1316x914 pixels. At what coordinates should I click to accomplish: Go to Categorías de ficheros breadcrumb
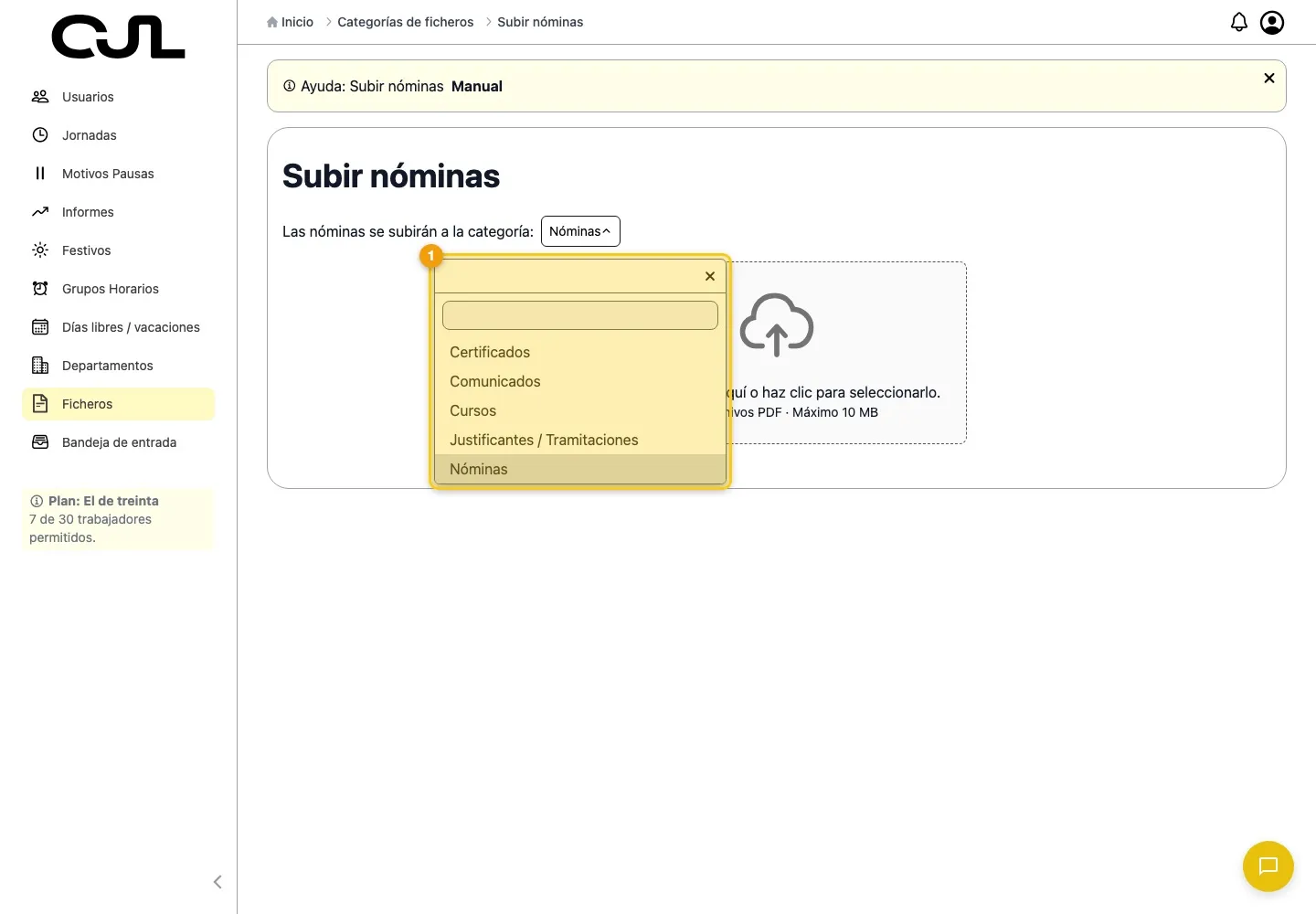pos(406,22)
